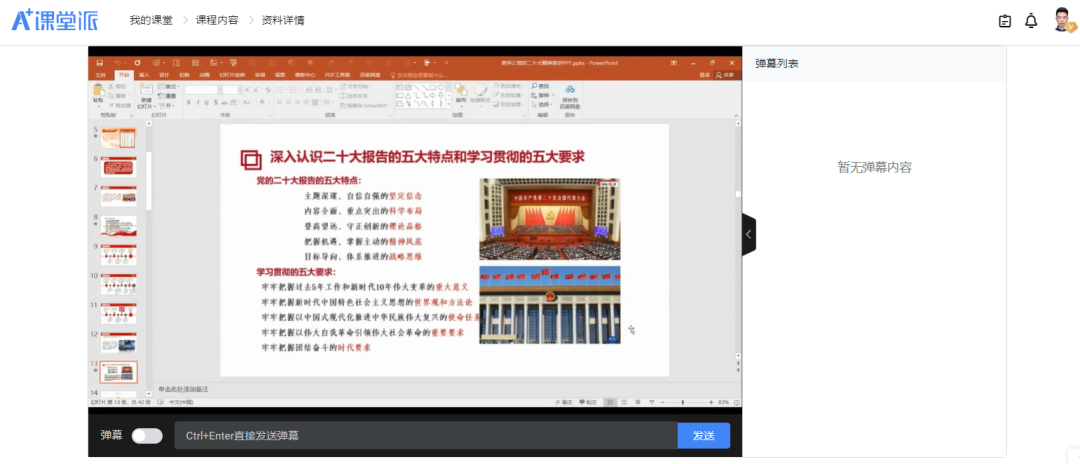
Task: Toggle the 弹幕 switch
Action: 147,436
